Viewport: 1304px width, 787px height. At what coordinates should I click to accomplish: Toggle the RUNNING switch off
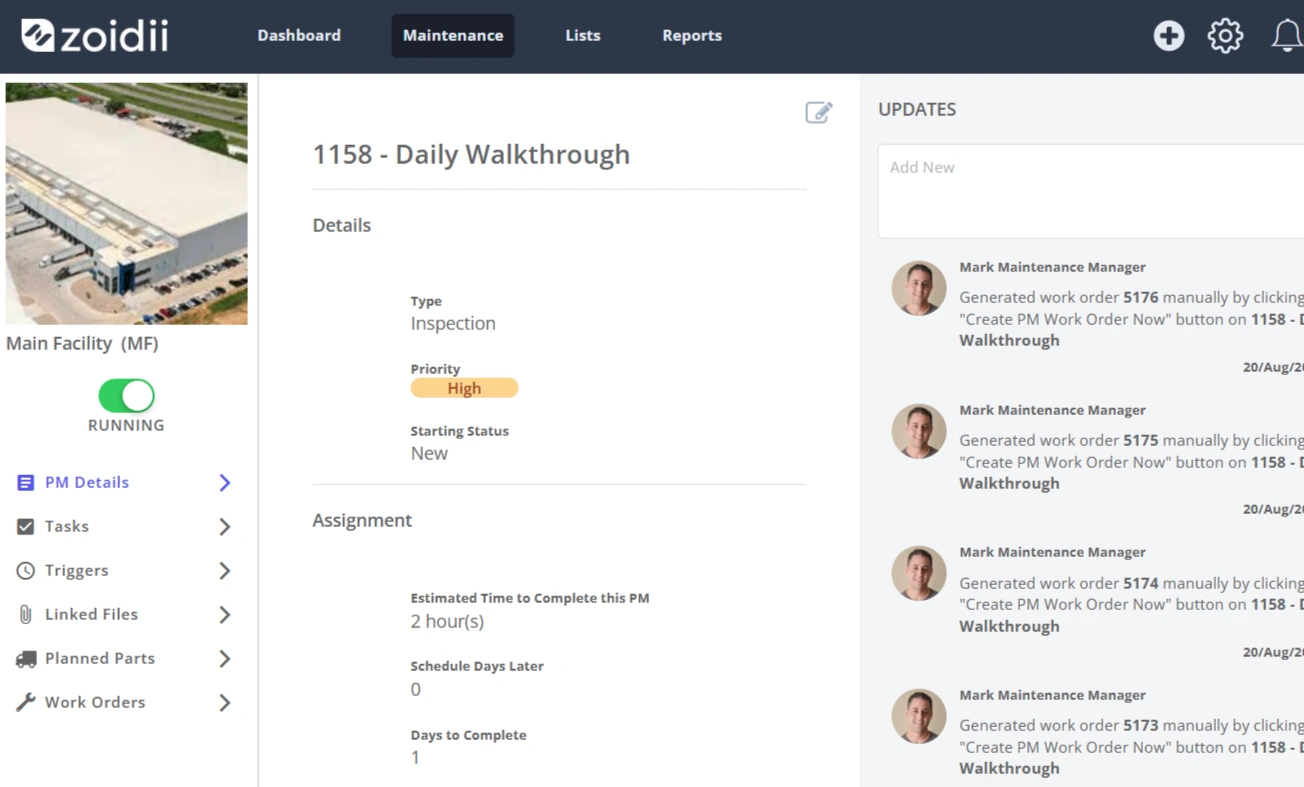pyautogui.click(x=126, y=396)
